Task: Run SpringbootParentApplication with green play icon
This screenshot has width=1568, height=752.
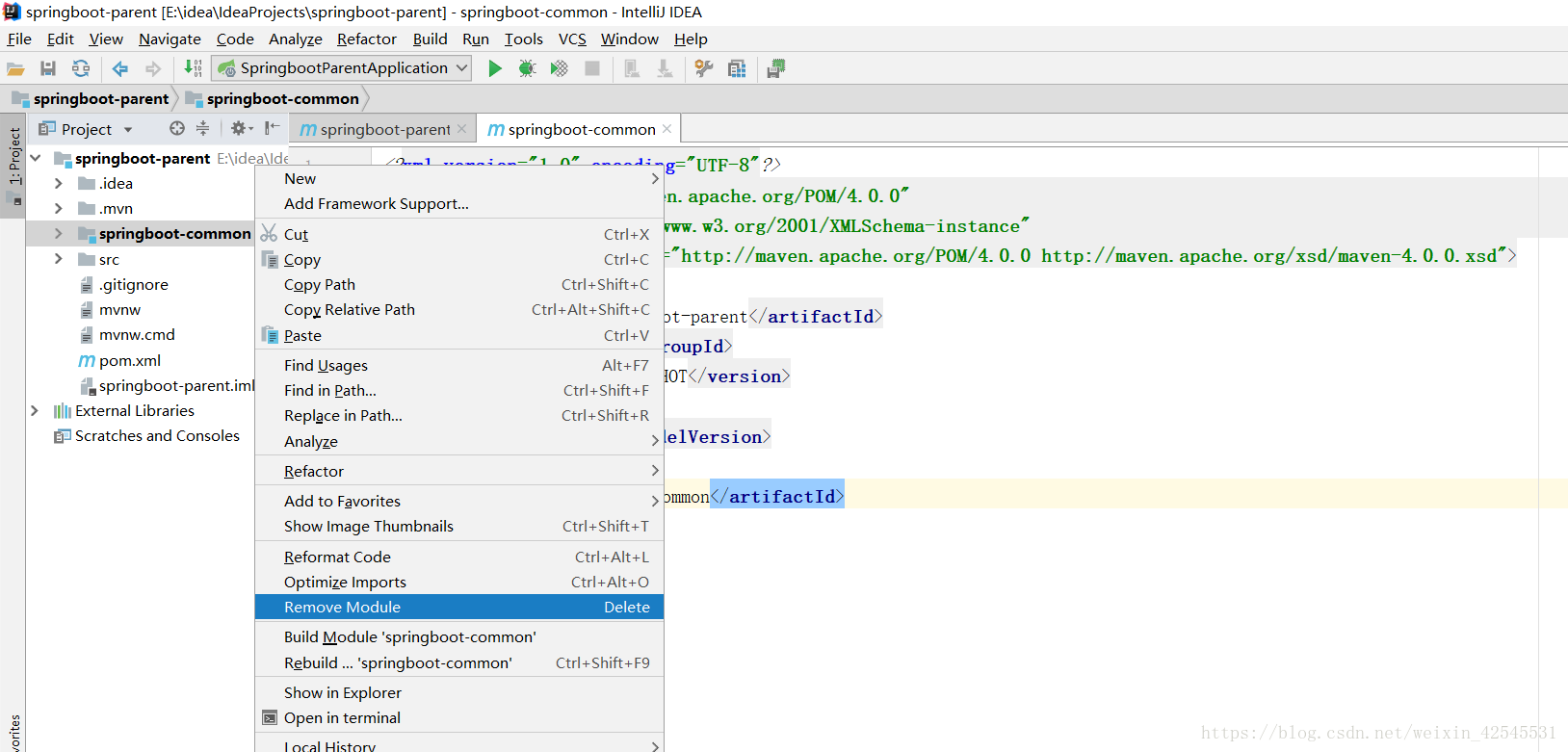Action: tap(495, 68)
